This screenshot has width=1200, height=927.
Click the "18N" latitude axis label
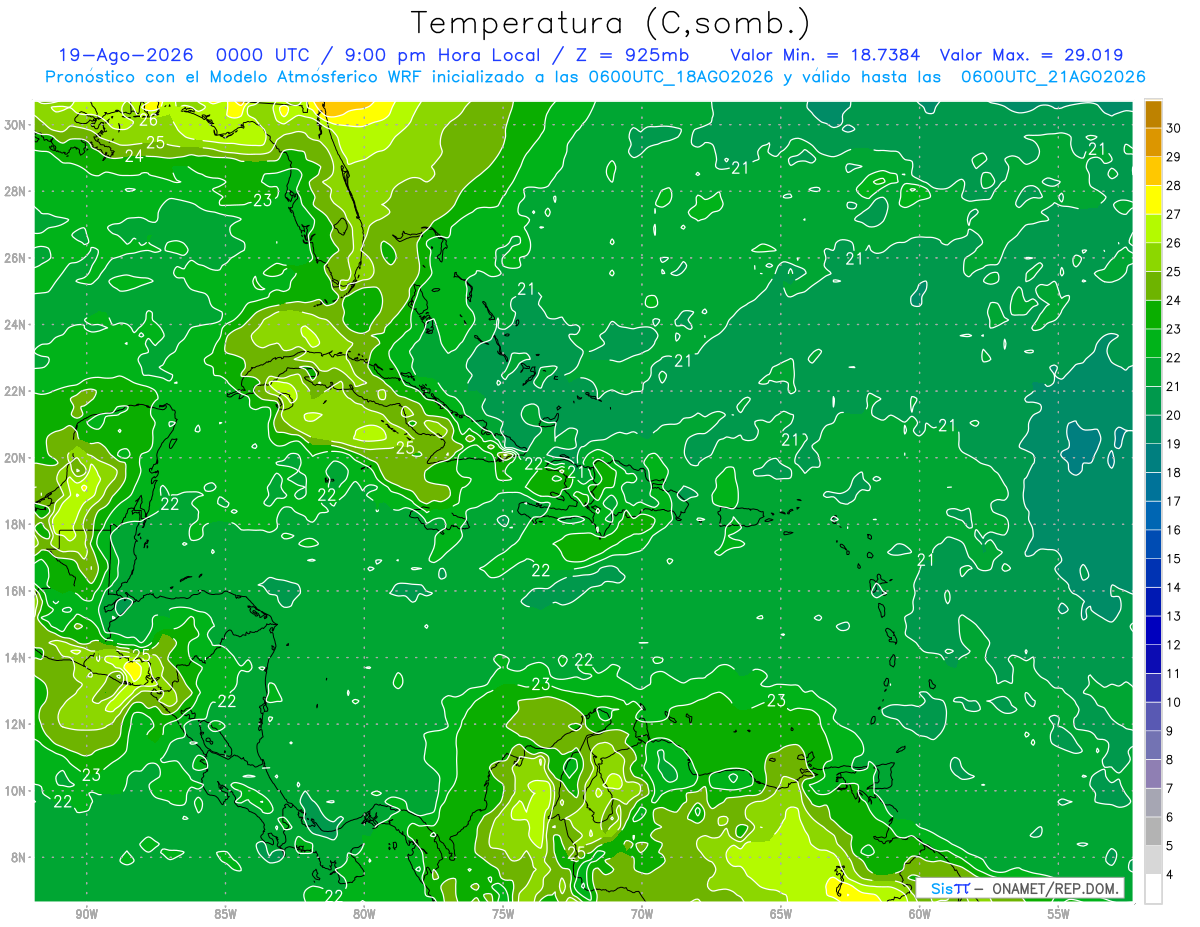point(17,524)
